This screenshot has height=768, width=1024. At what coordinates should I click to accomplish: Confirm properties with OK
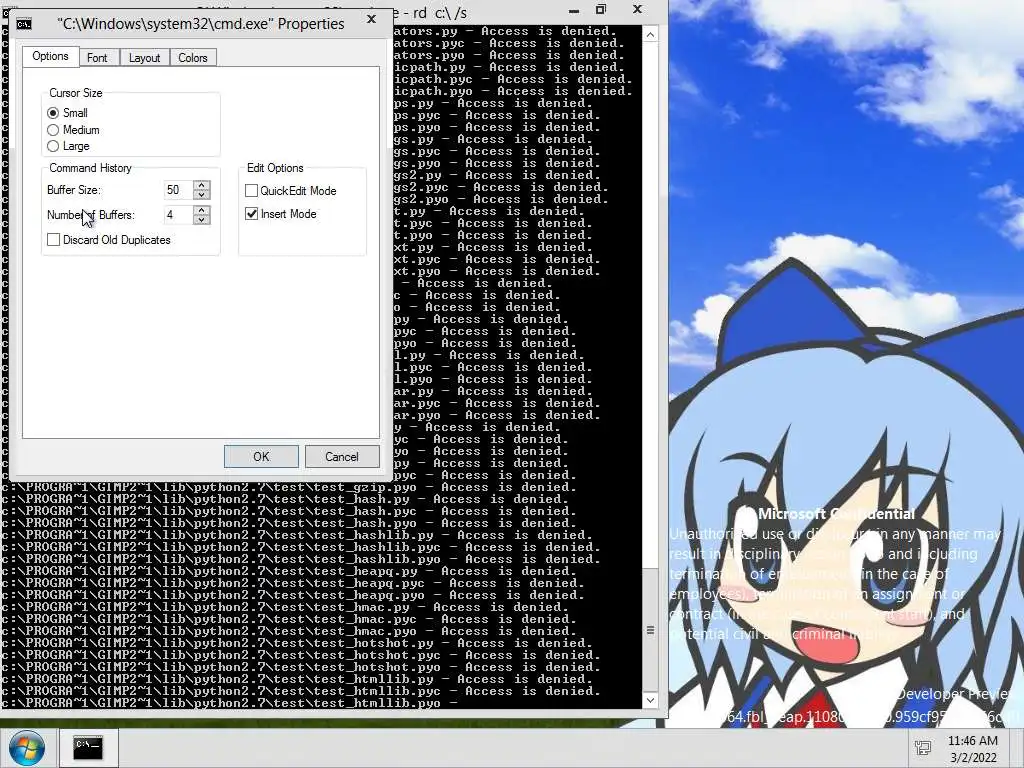click(261, 456)
